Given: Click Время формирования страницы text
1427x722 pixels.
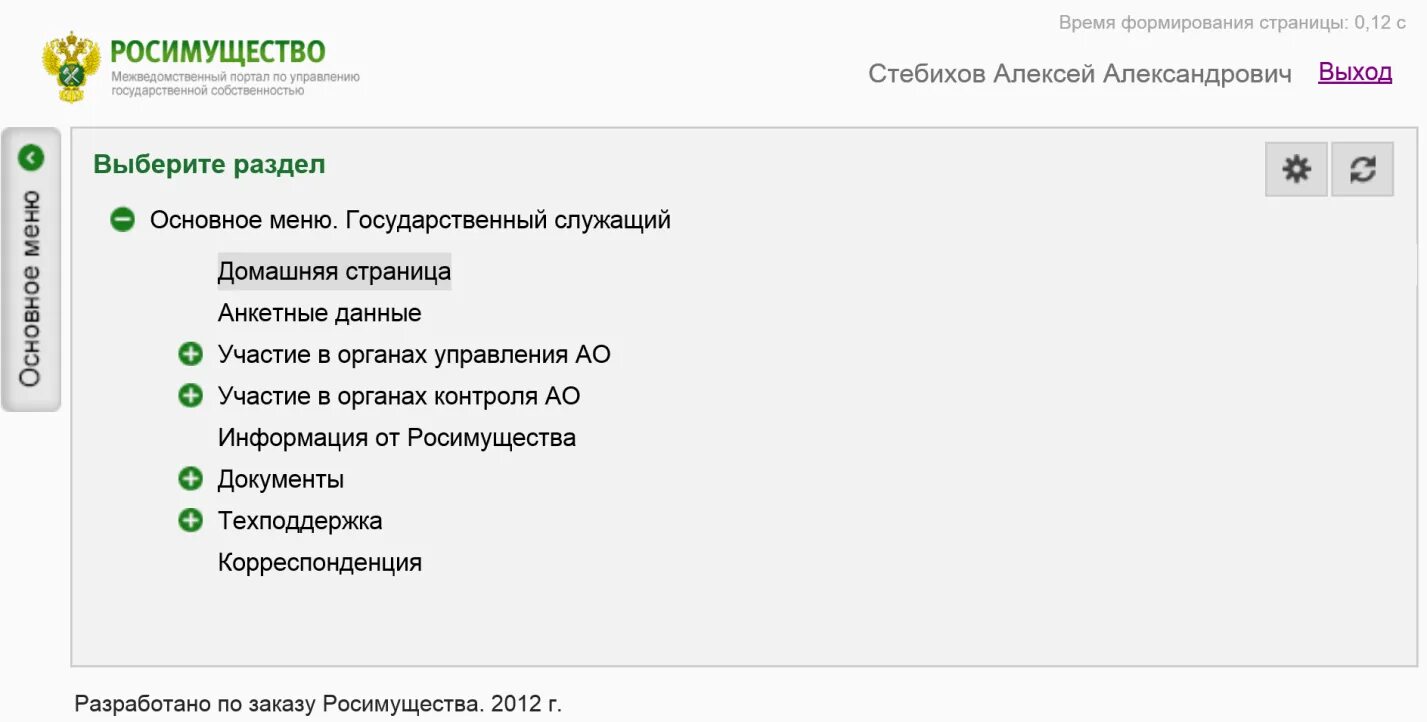Looking at the screenshot, I should [x=1232, y=22].
